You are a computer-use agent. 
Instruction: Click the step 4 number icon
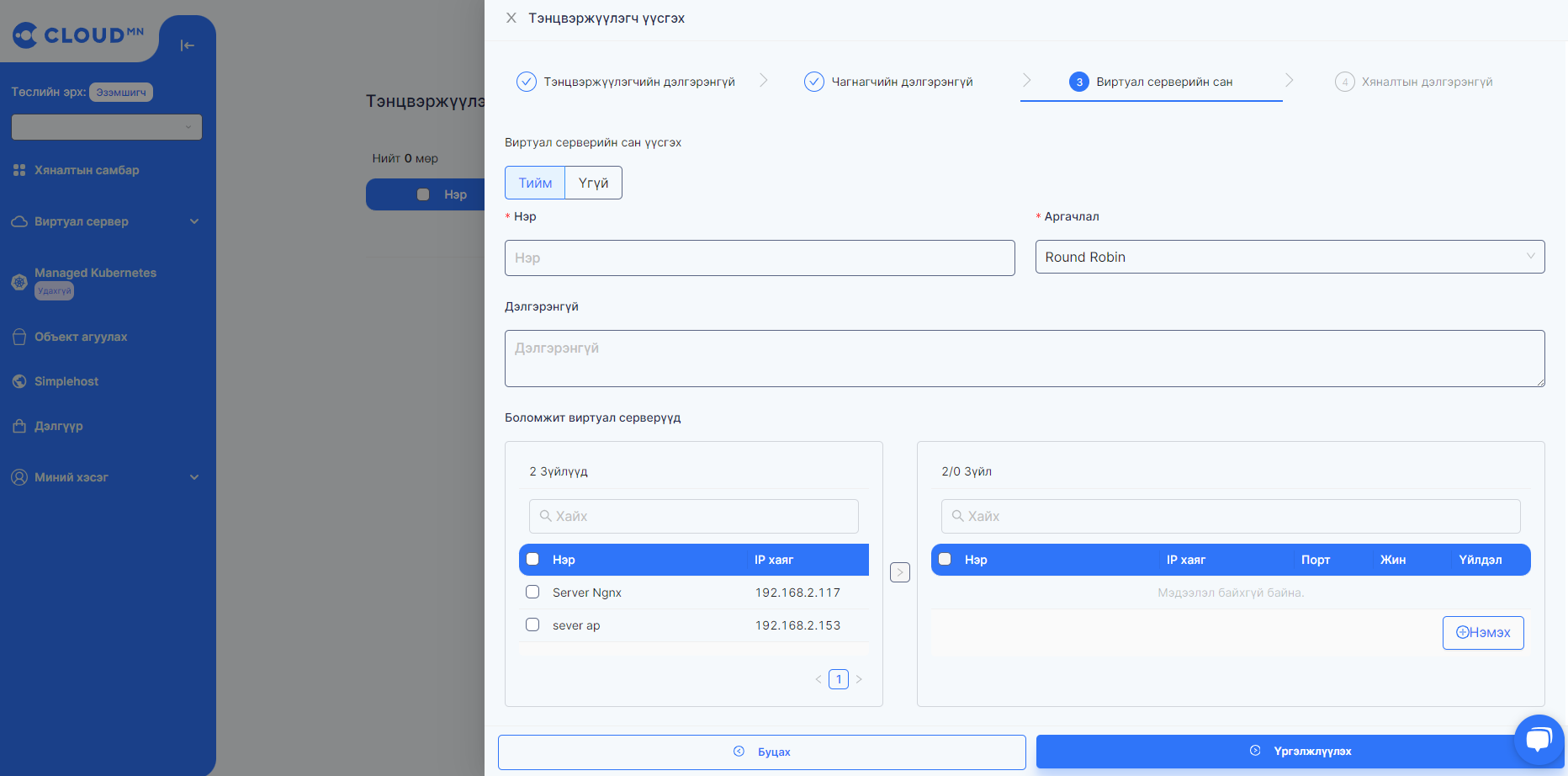pyautogui.click(x=1345, y=82)
